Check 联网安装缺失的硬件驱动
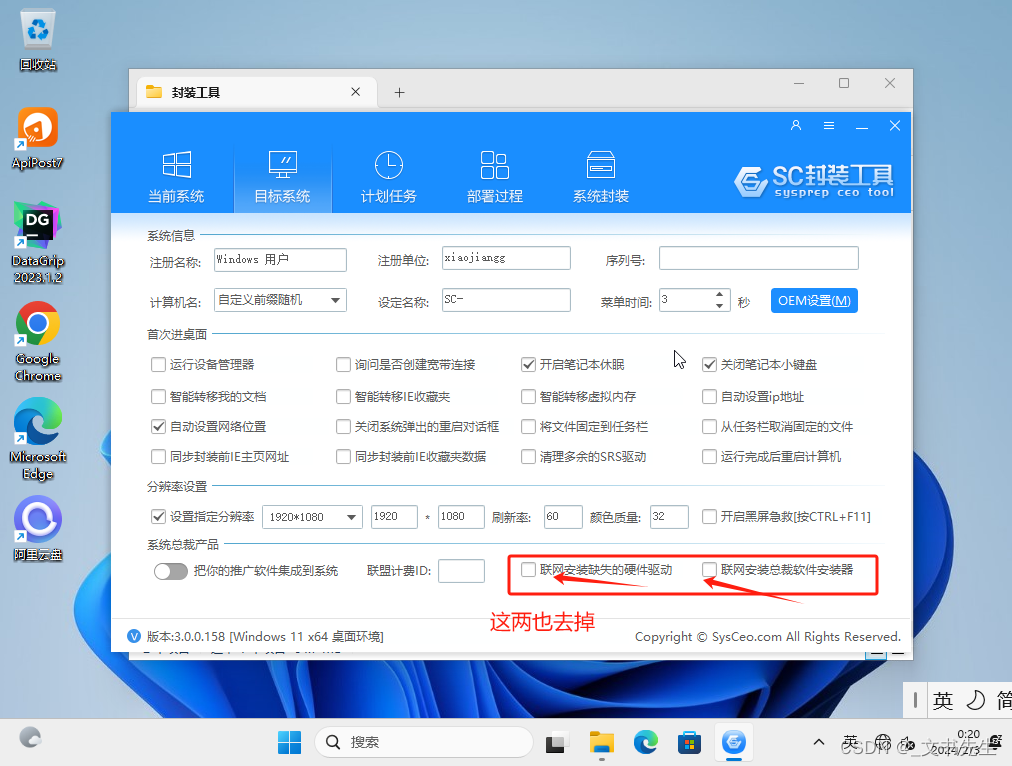Screen dimensions: 1012x766 pyautogui.click(x=529, y=569)
